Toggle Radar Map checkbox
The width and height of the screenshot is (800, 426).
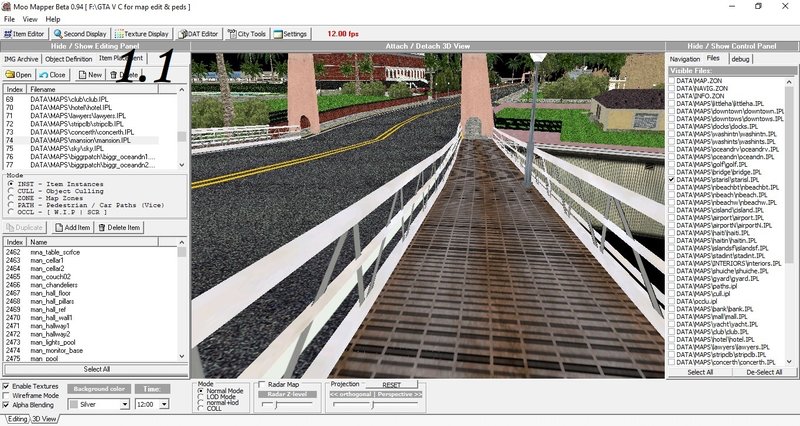coord(262,384)
